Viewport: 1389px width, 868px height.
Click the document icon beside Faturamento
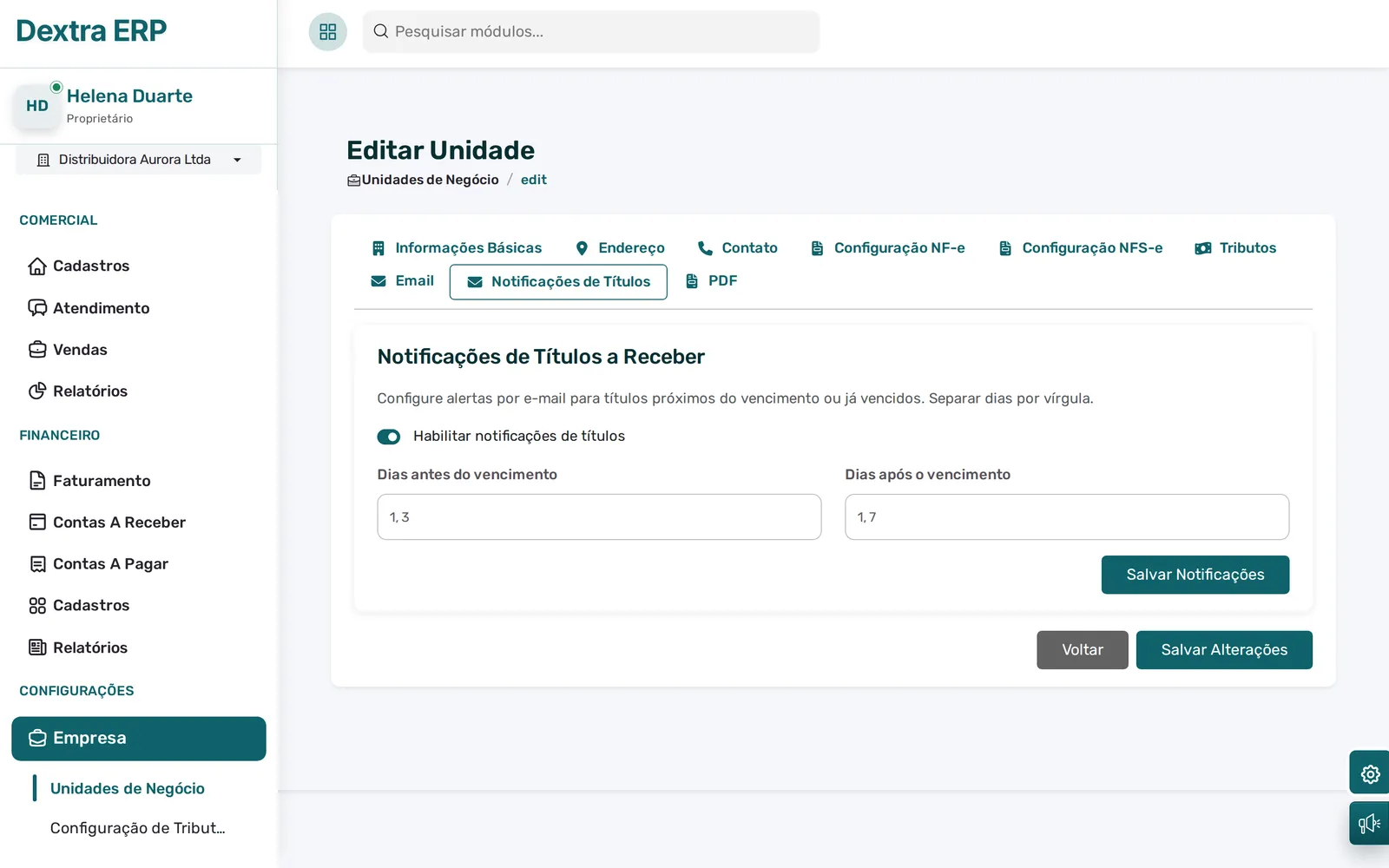[x=37, y=481]
